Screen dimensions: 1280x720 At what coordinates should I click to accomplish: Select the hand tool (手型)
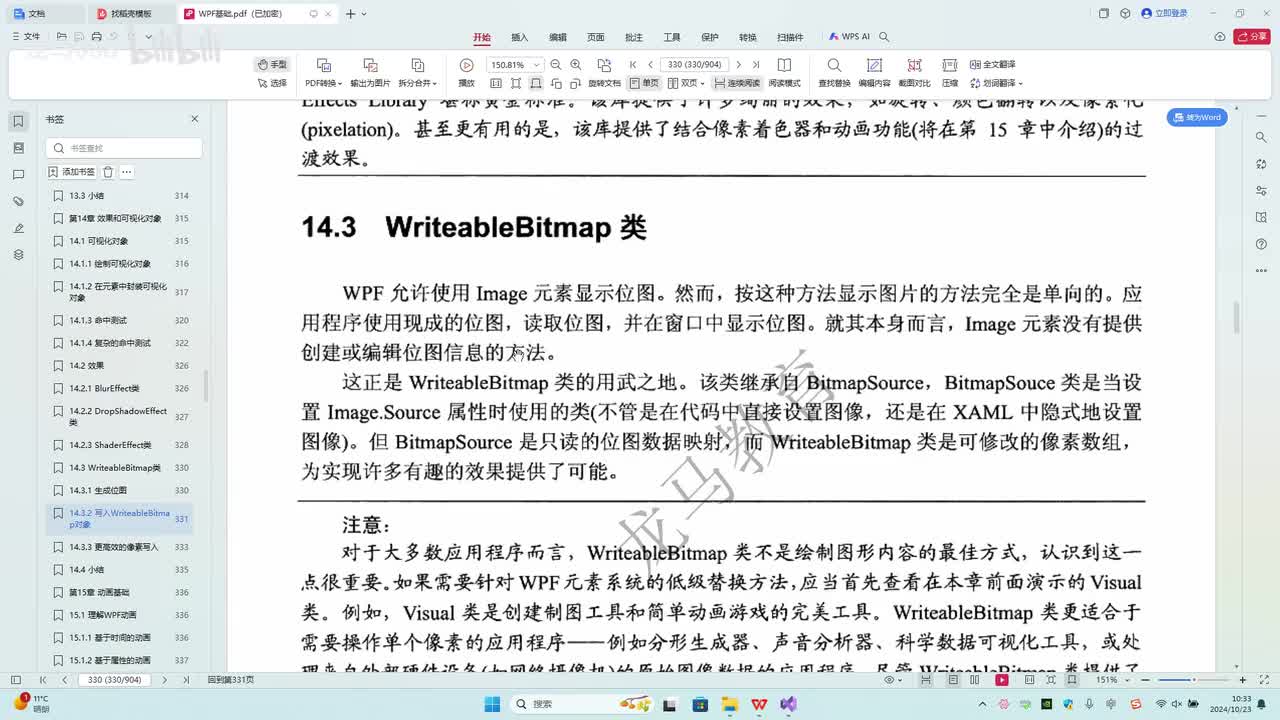click(272, 64)
